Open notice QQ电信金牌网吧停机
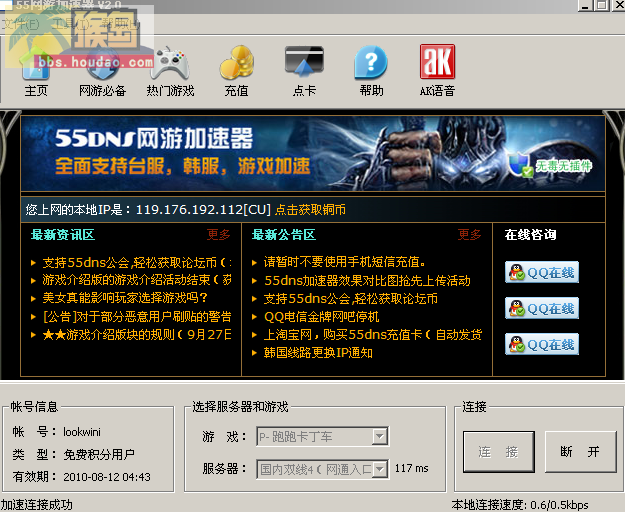This screenshot has width=625, height=512. point(322,317)
